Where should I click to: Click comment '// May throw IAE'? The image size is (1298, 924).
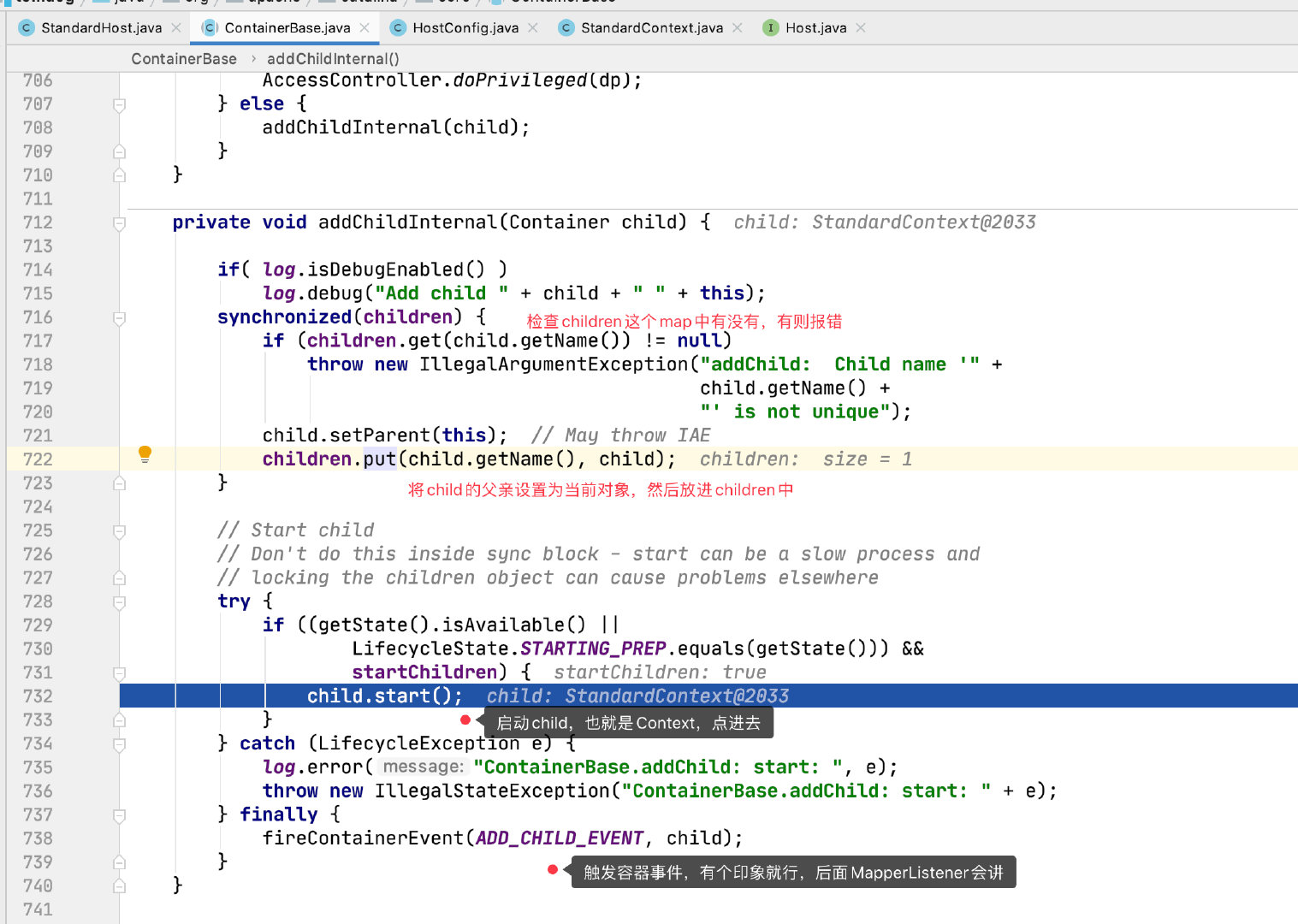pos(620,435)
